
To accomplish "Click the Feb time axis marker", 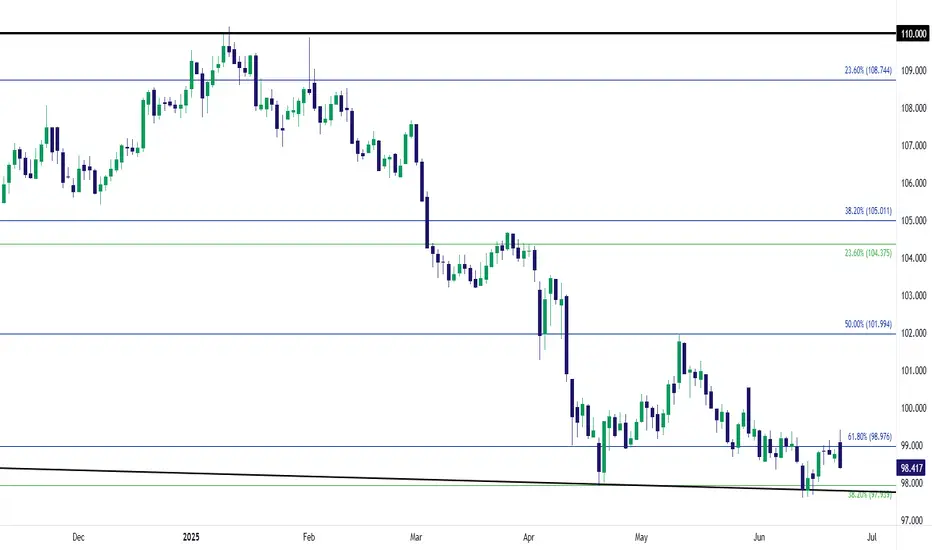I will [308, 537].
